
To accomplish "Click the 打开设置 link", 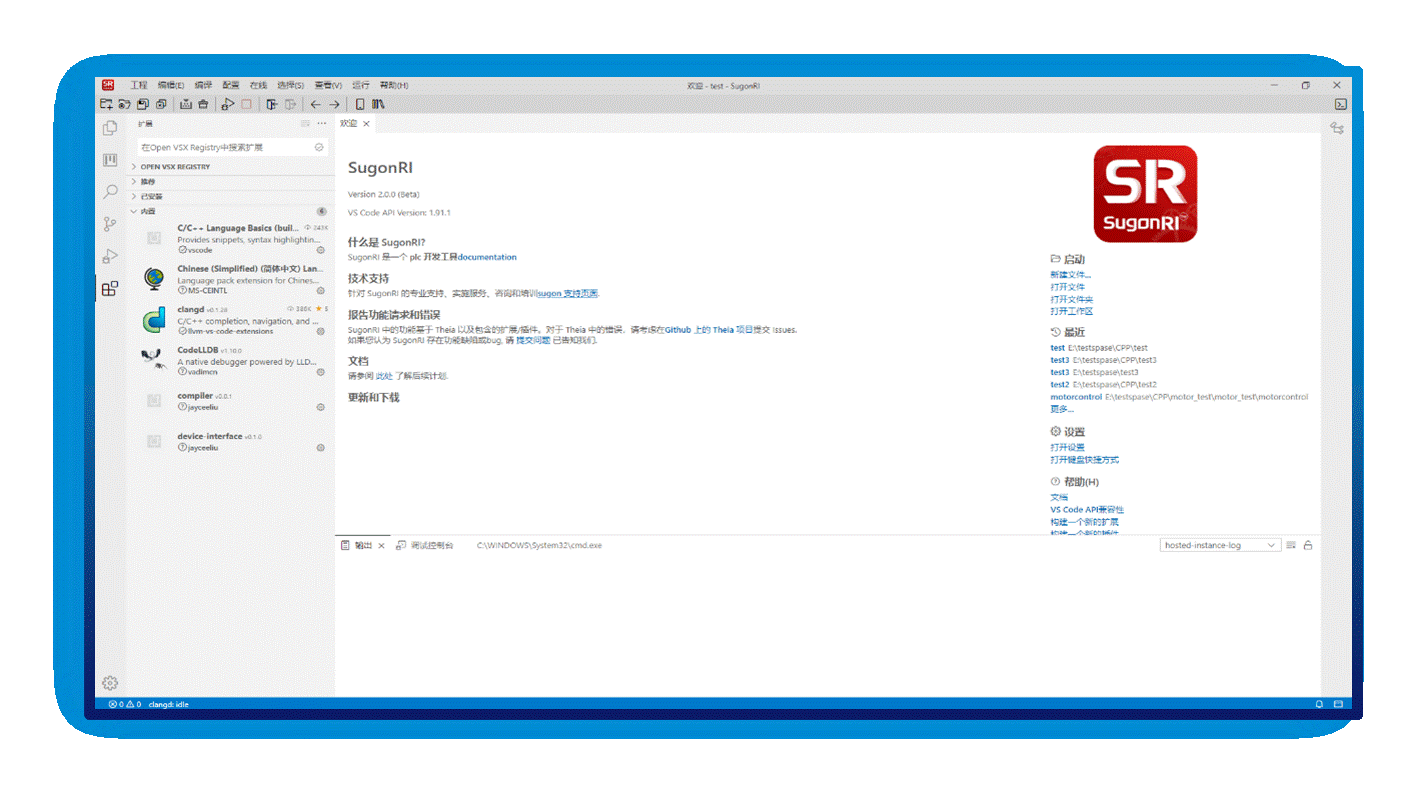I will [1067, 447].
